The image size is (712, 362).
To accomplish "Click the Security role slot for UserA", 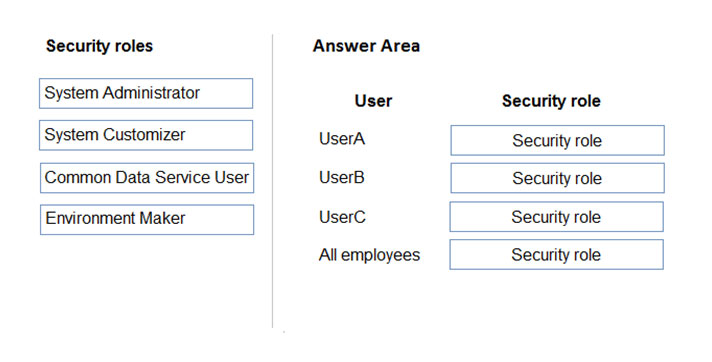I will [557, 140].
